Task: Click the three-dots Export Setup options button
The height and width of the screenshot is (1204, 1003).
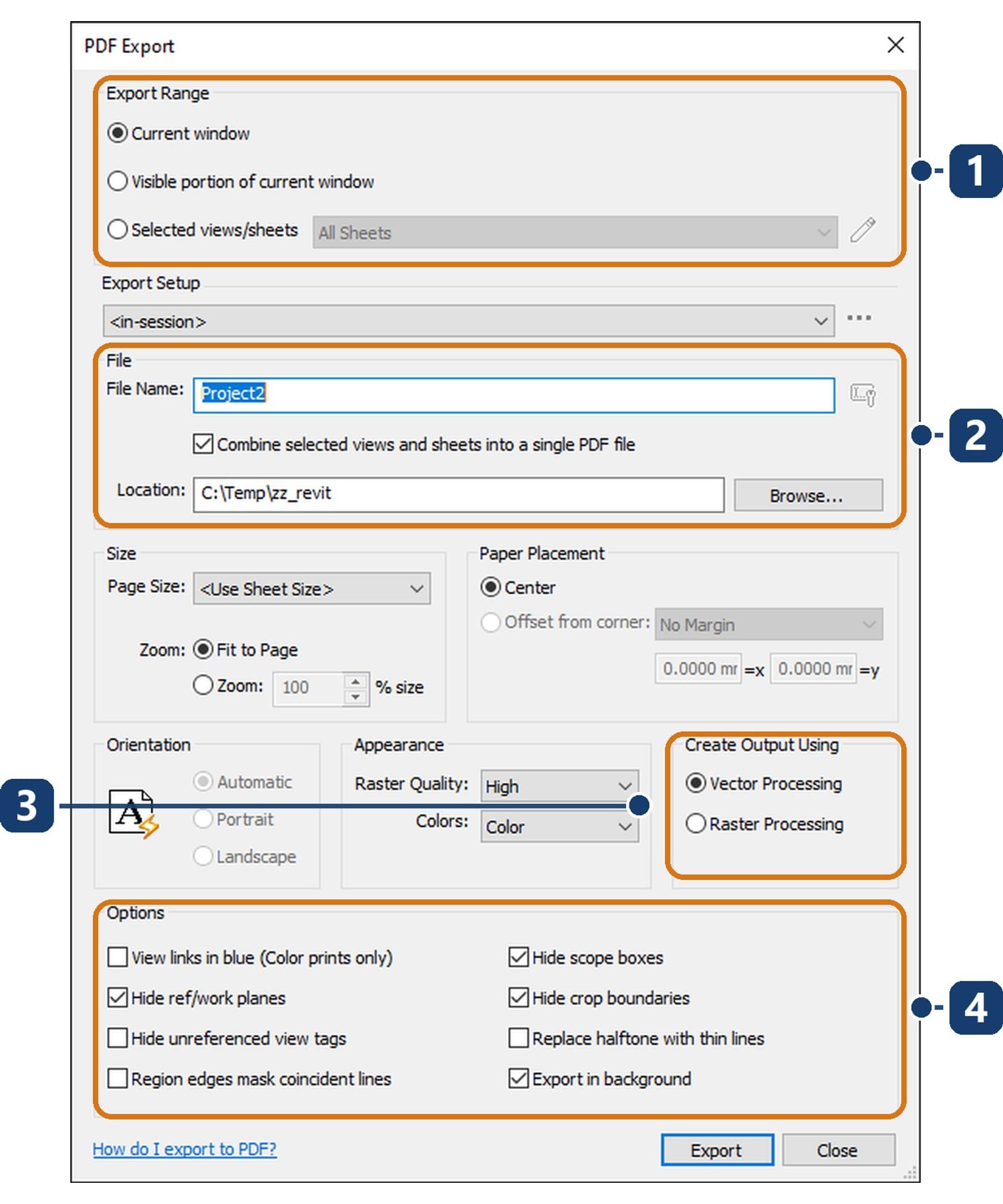Action: [x=859, y=318]
